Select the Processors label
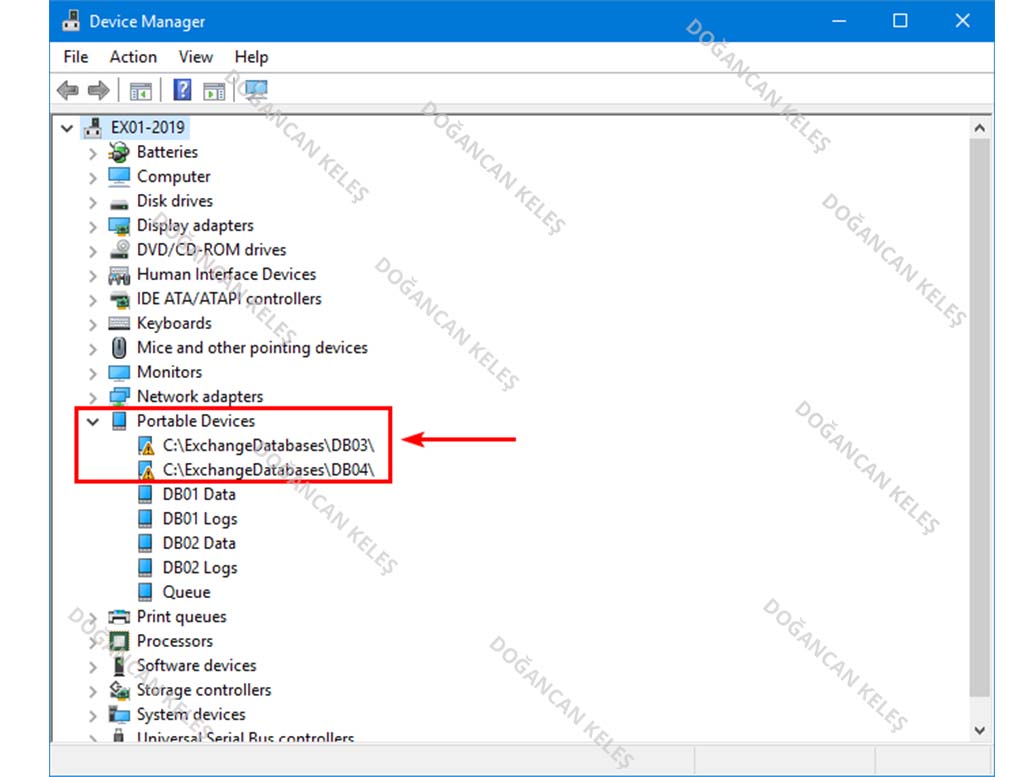Screen dimensions: 1024x777 175,641
